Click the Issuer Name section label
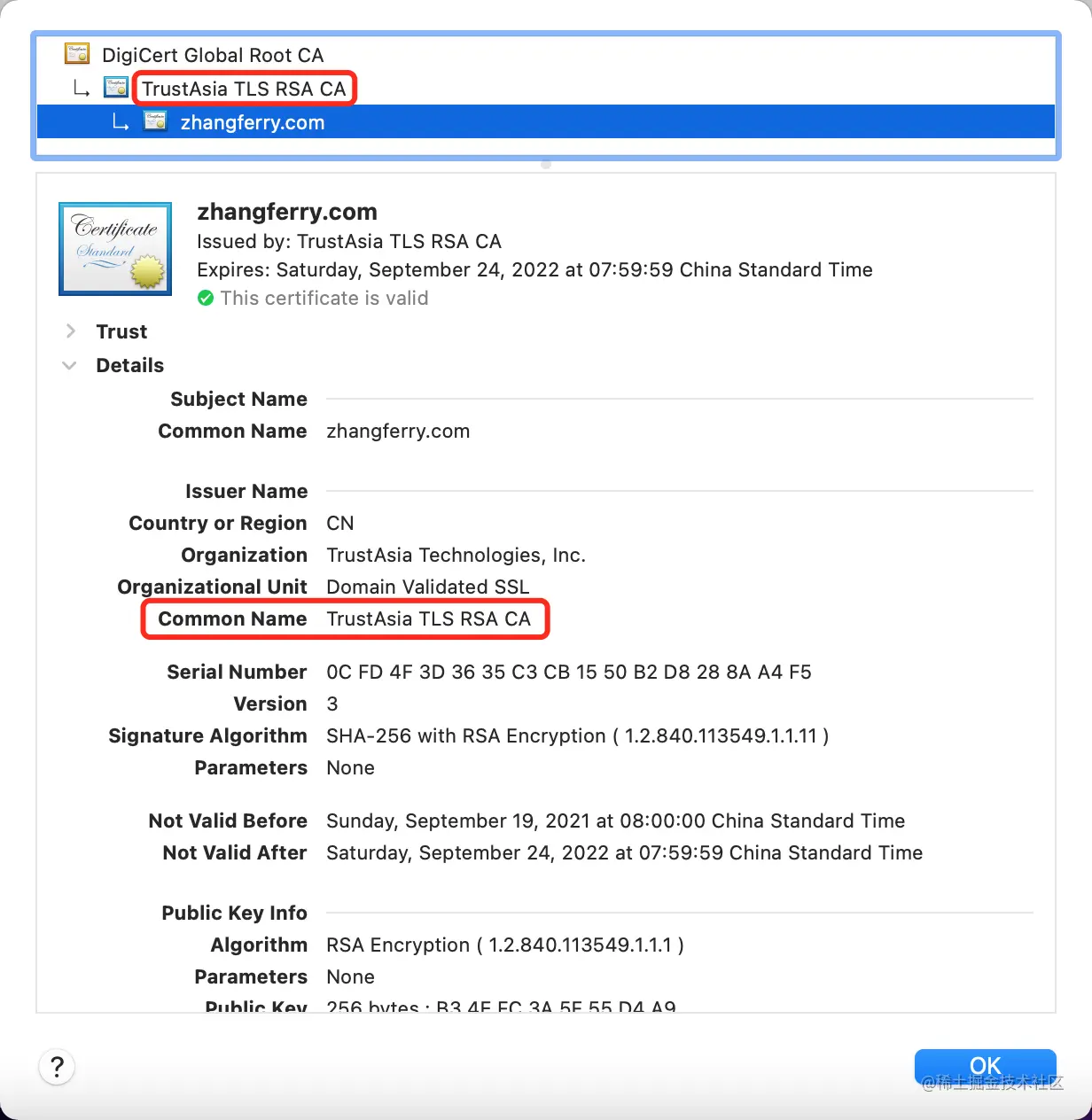Screen dimensions: 1092x1120 [246, 491]
